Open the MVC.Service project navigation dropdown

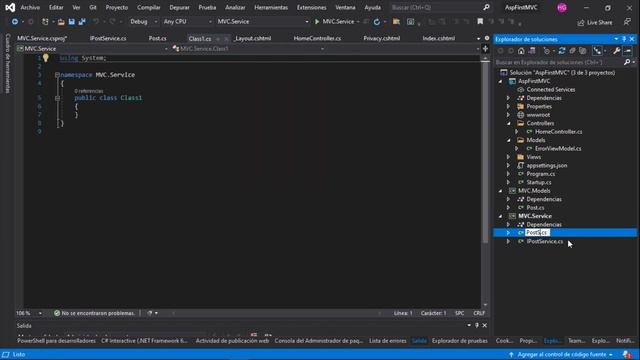click(x=92, y=49)
